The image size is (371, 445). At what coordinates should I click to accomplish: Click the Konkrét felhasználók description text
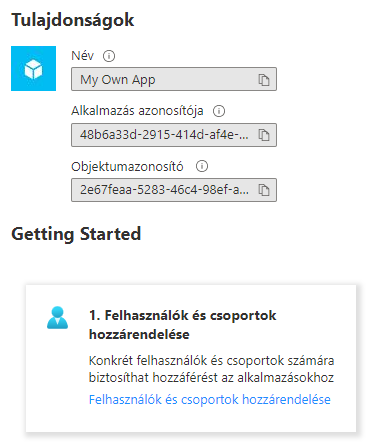click(x=211, y=361)
